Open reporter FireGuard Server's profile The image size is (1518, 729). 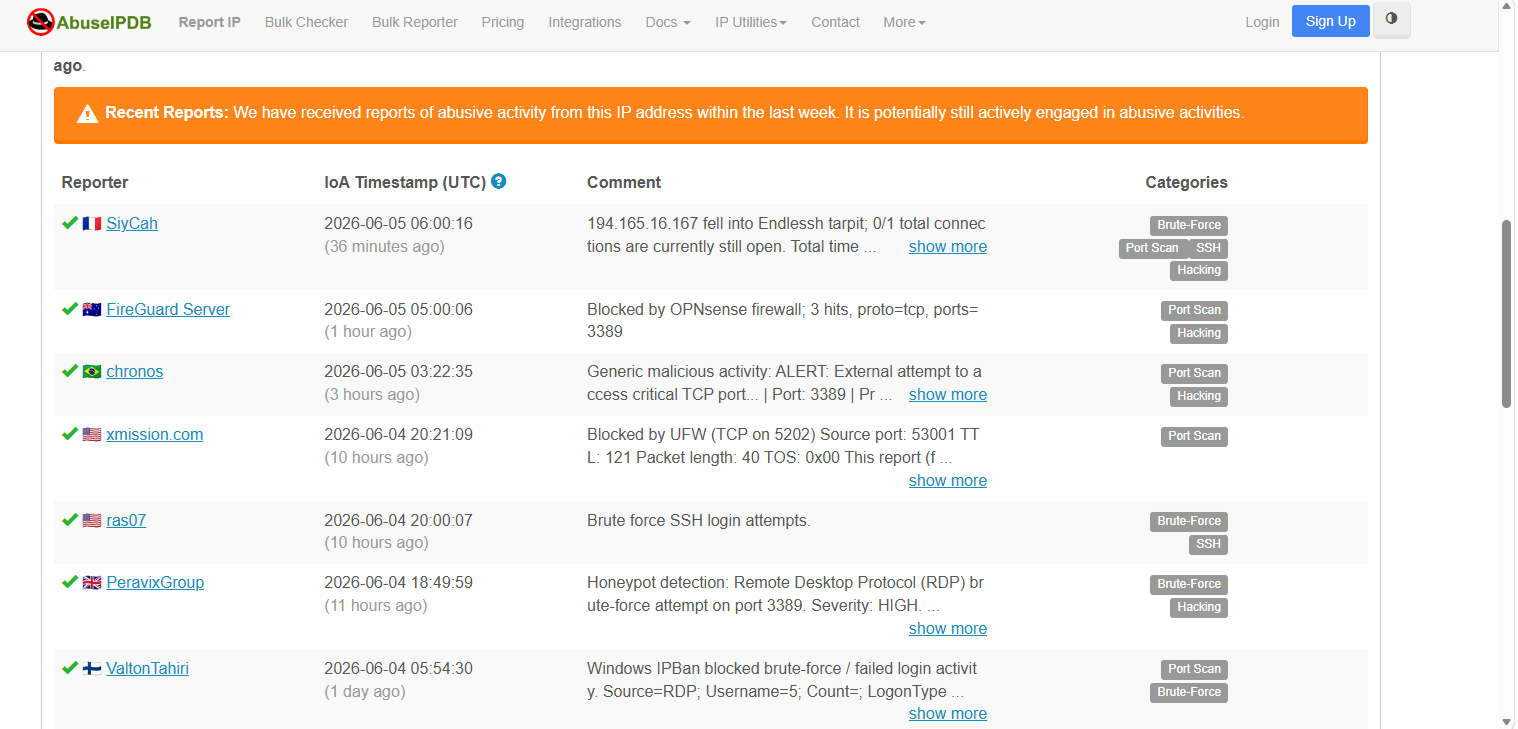tap(168, 310)
